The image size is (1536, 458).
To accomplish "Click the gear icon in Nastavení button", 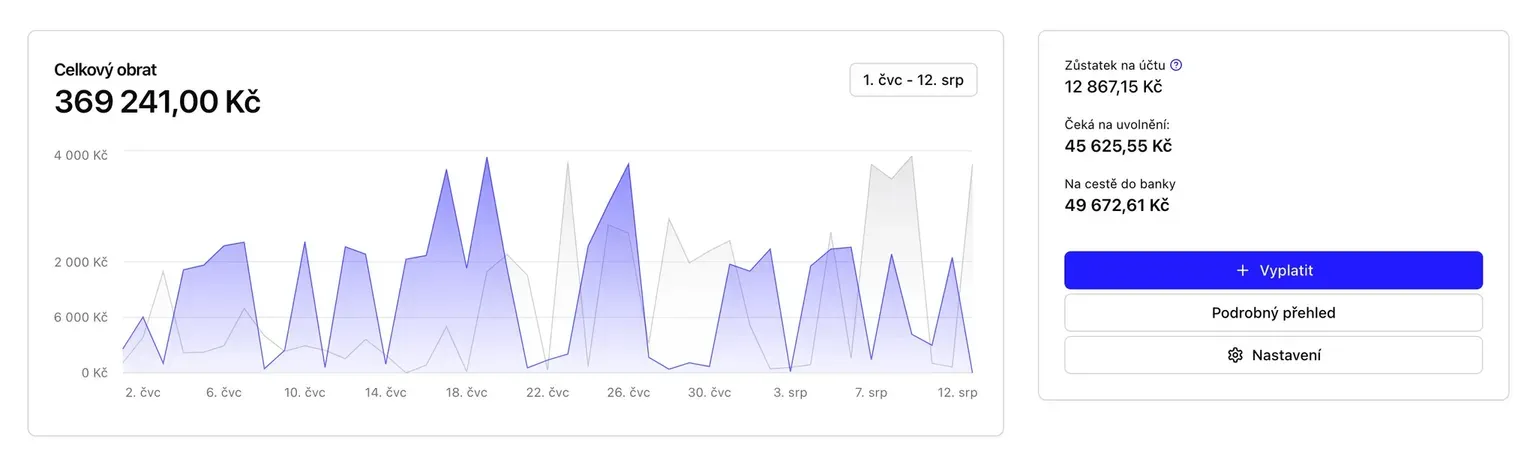I will tap(1235, 355).
